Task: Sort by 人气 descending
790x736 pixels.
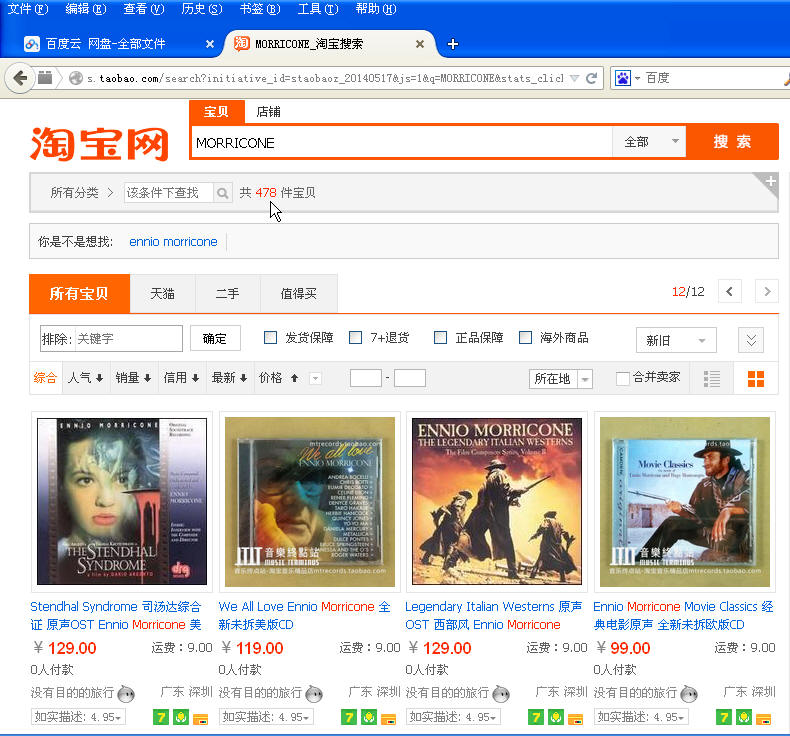Action: coord(85,378)
